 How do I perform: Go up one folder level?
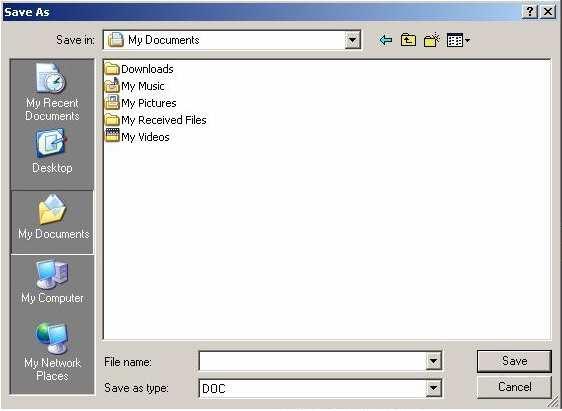tap(408, 40)
